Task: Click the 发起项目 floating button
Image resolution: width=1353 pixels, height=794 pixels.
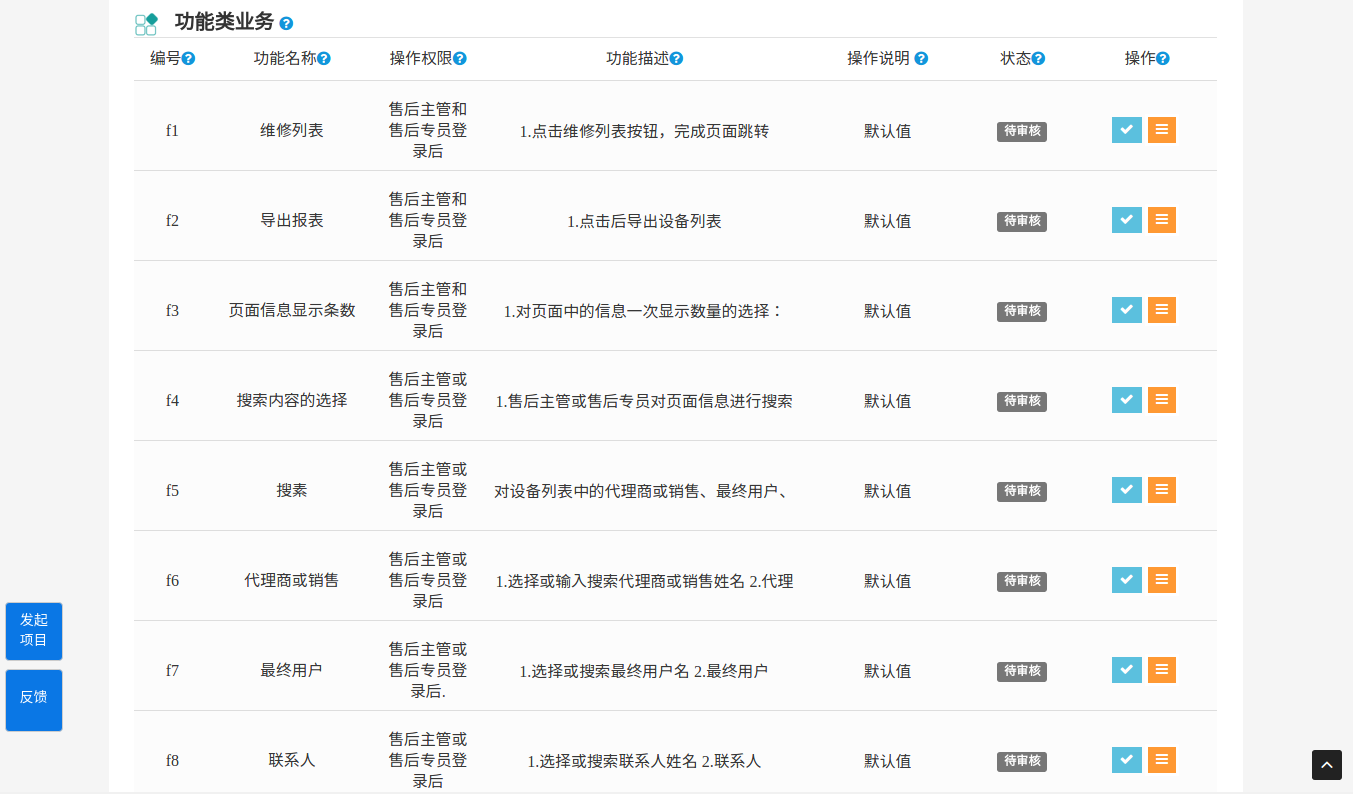Action: pyautogui.click(x=34, y=631)
